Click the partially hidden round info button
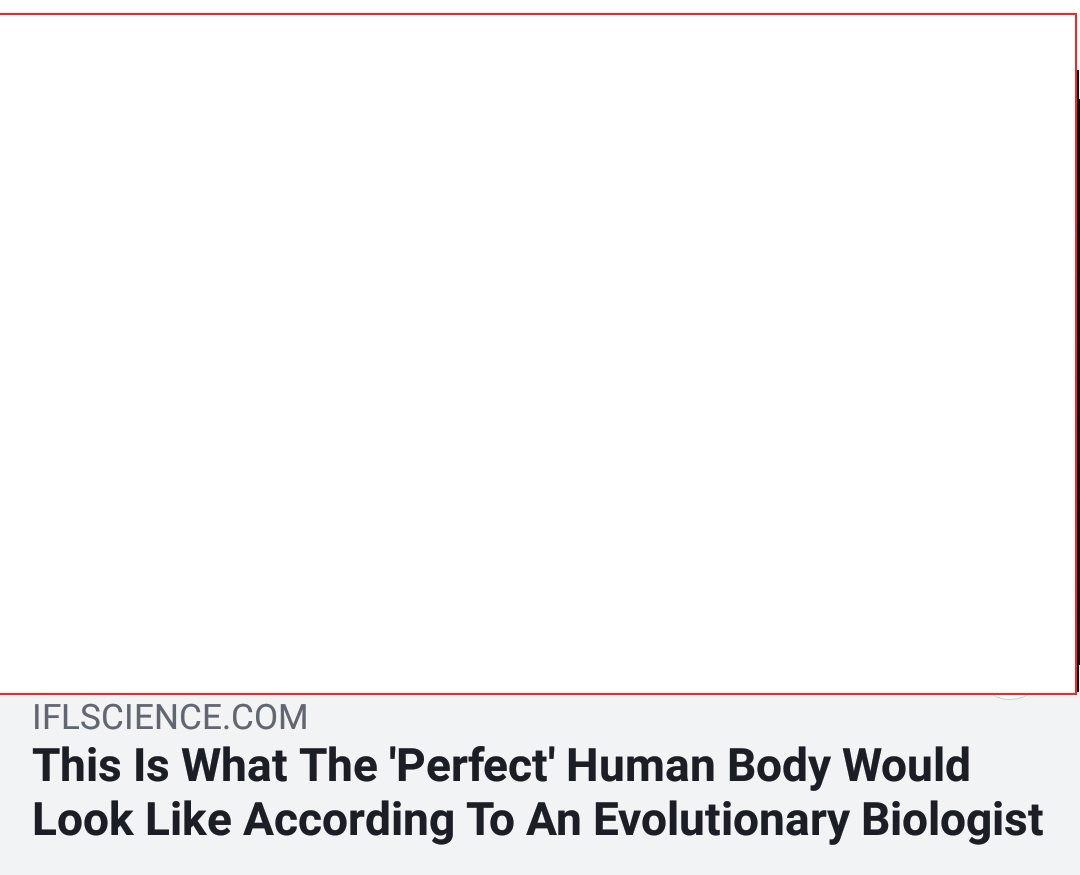This screenshot has height=875, width=1080. tap(1009, 697)
